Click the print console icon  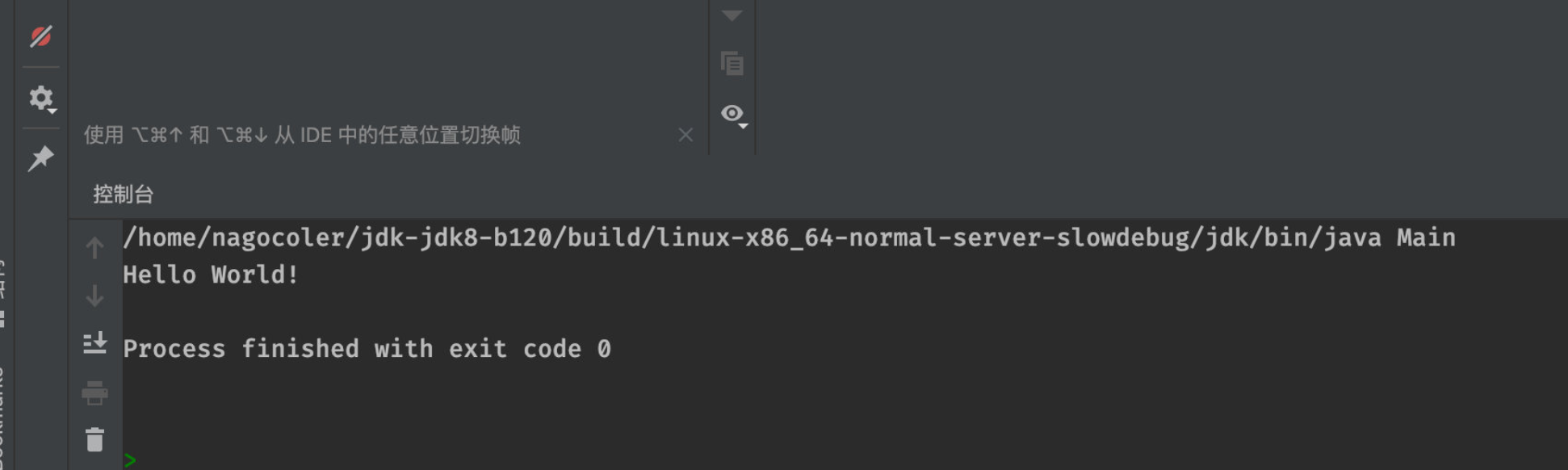[x=94, y=393]
